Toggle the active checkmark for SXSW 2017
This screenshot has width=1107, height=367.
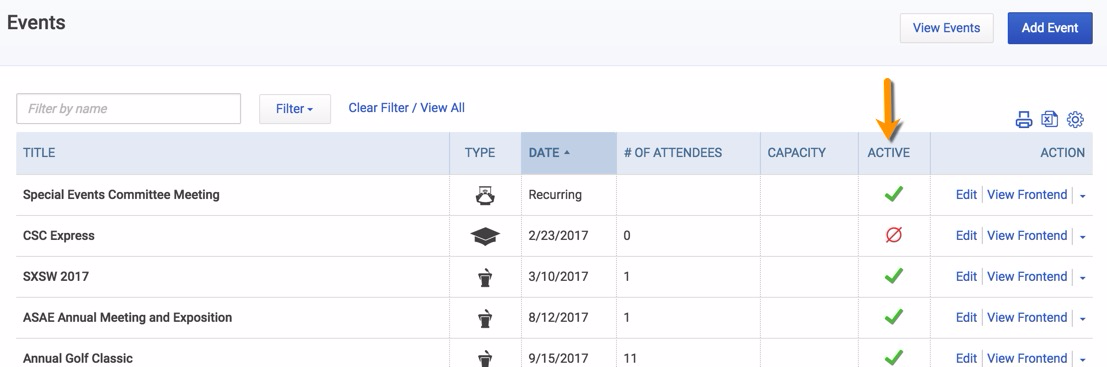[894, 275]
